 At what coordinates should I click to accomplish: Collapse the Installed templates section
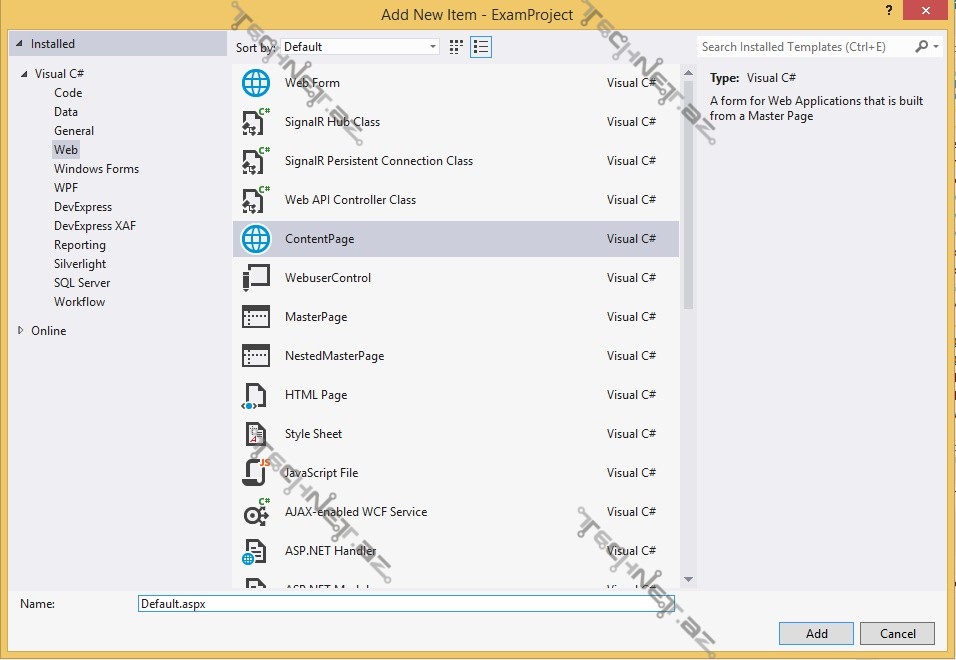pos(18,44)
